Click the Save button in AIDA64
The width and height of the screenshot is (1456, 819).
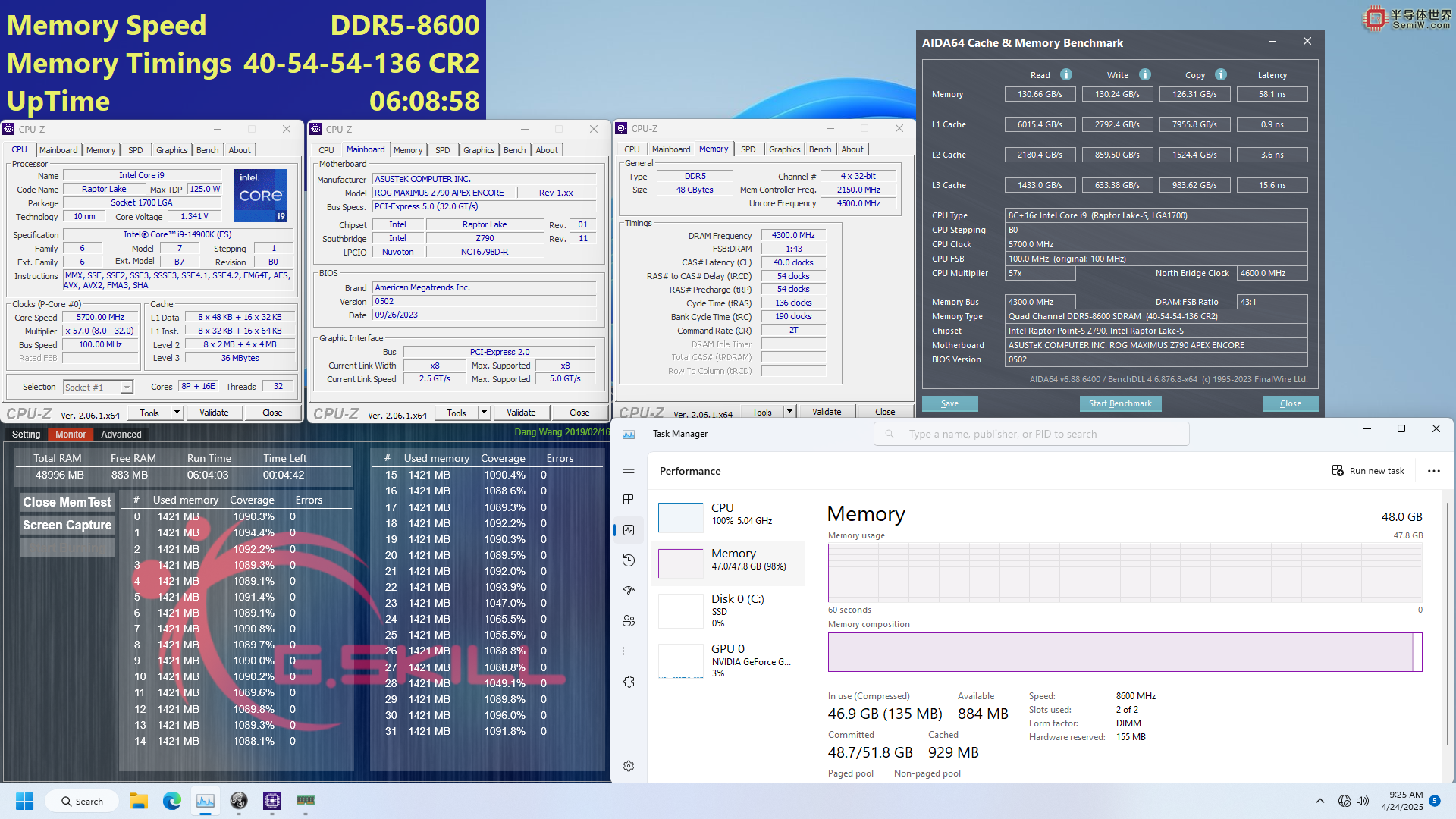[949, 403]
